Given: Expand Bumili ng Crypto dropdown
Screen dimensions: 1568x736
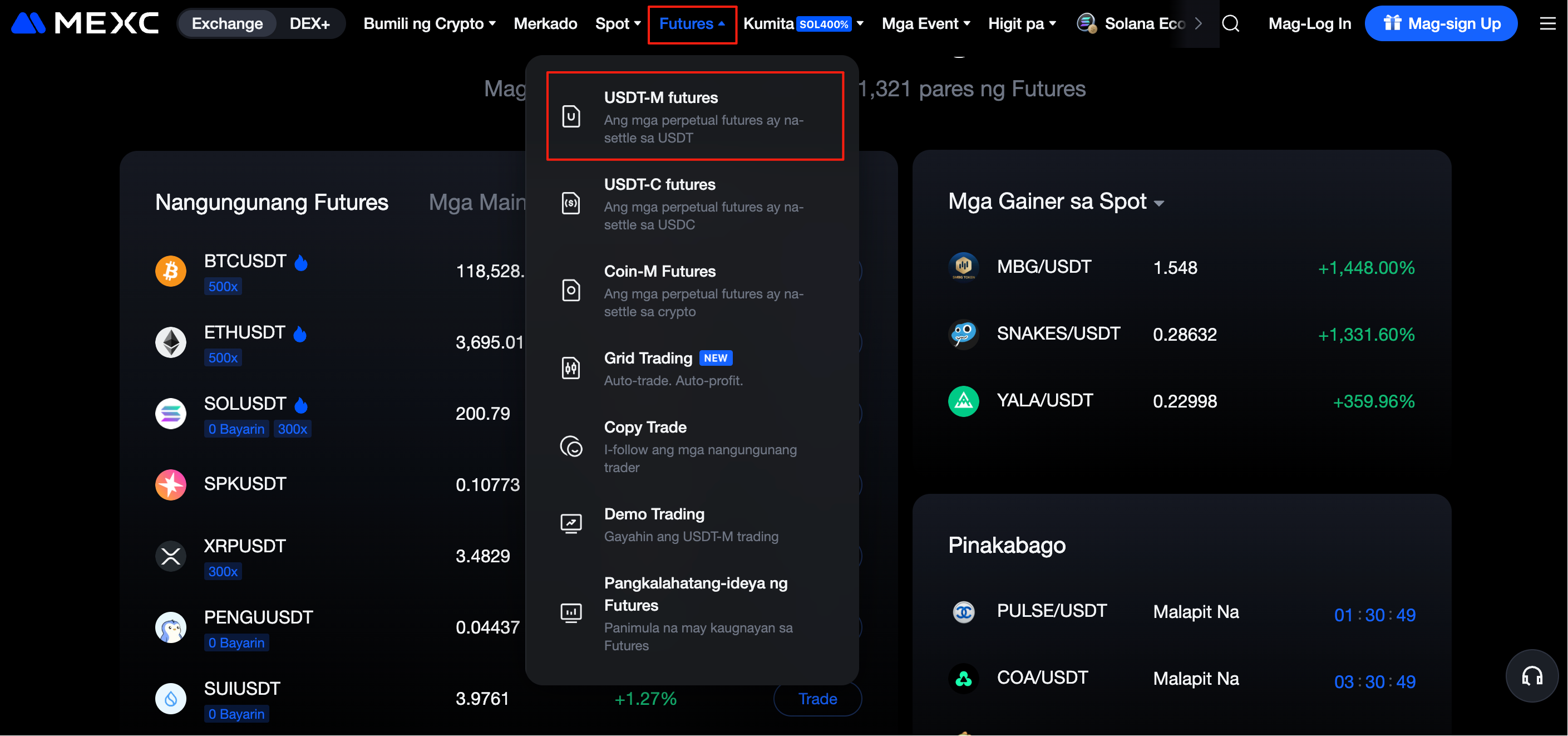Looking at the screenshot, I should [x=429, y=24].
